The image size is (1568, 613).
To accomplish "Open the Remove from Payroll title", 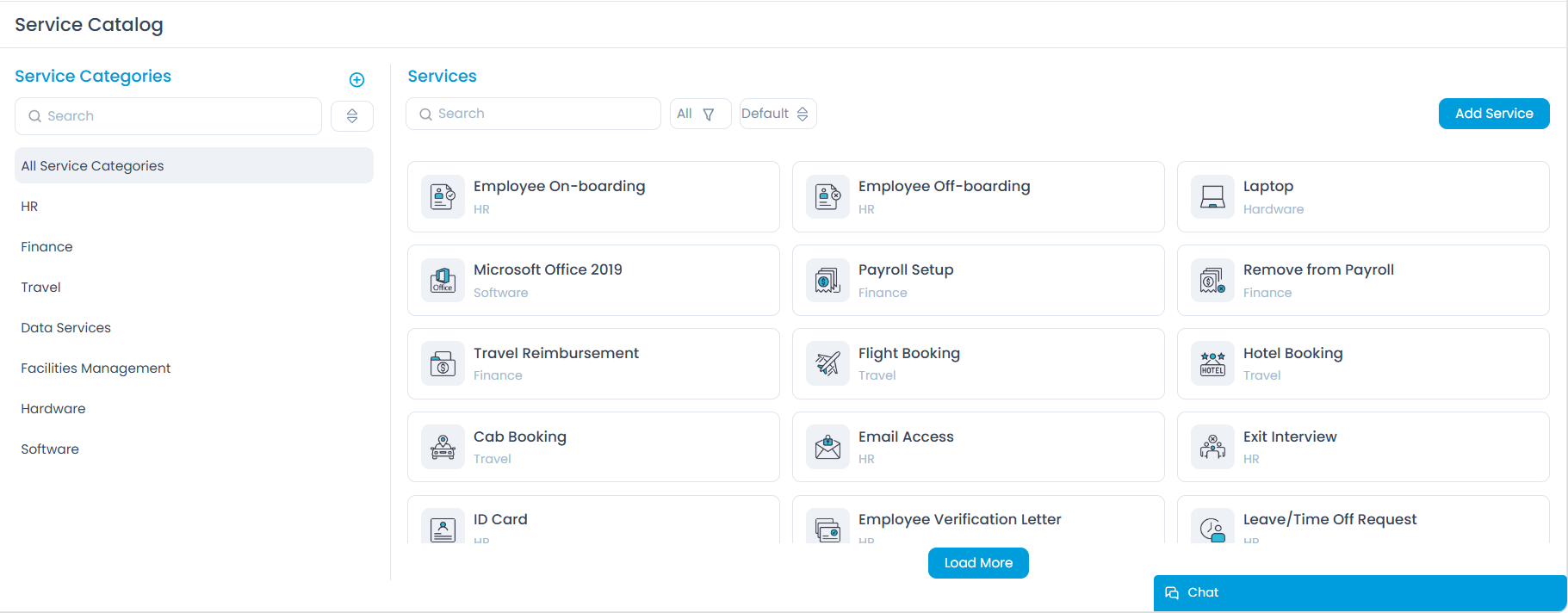I will pyautogui.click(x=1318, y=269).
